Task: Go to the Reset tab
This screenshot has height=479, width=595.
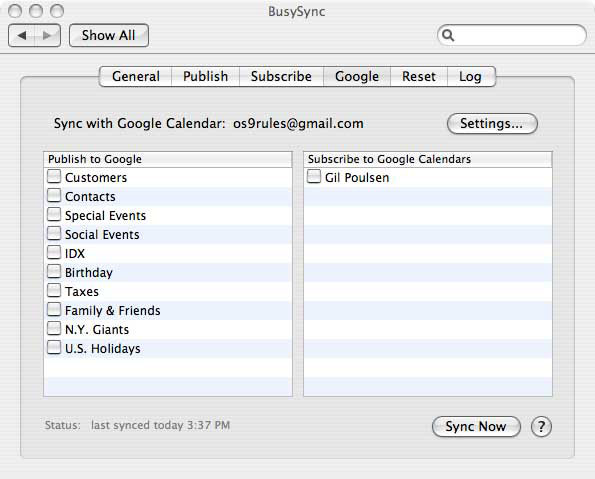Action: pyautogui.click(x=419, y=76)
